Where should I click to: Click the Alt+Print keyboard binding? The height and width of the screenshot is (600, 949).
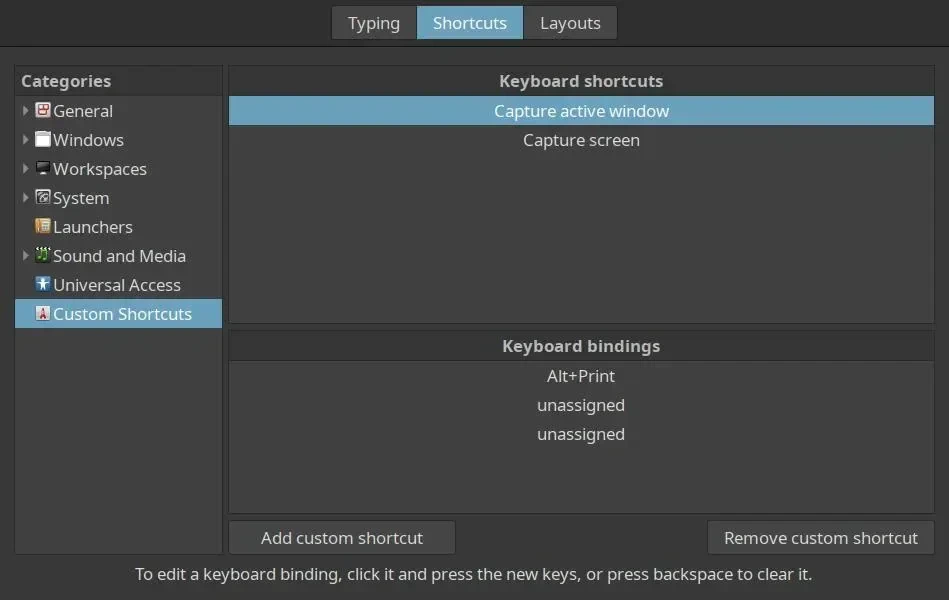coord(581,376)
